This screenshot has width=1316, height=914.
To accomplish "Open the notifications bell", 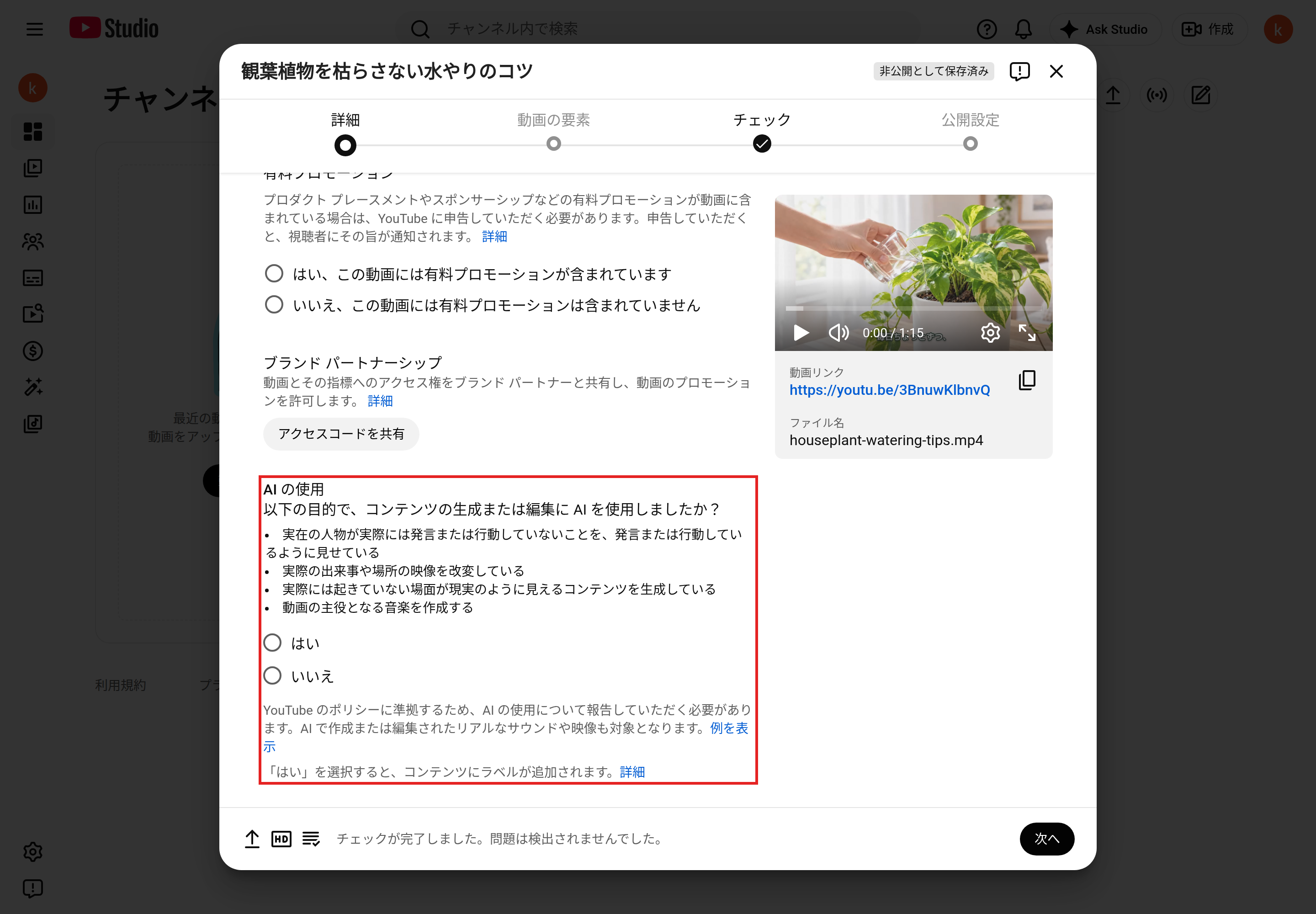I will click(x=1023, y=29).
